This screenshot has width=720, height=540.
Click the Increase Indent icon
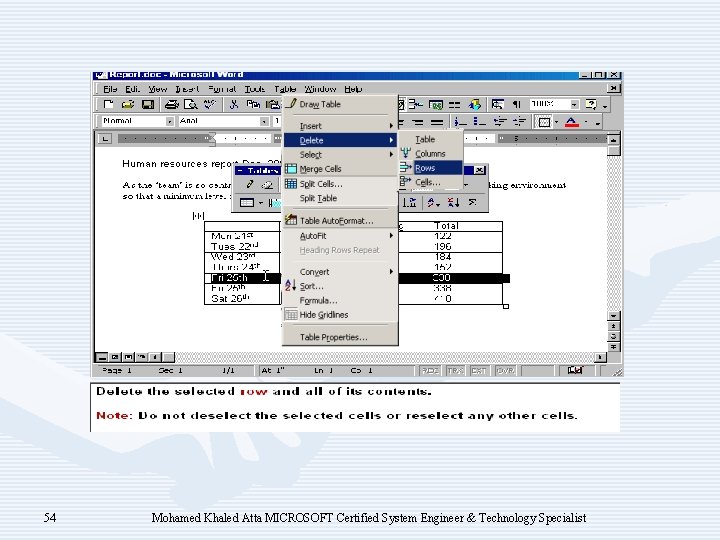tap(519, 122)
